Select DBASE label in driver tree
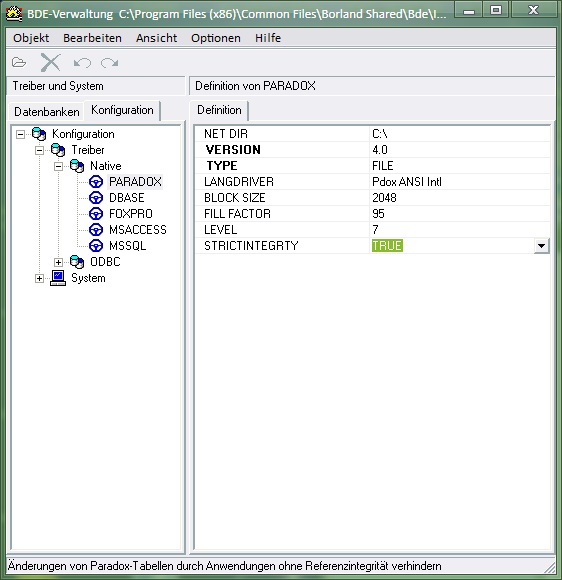Viewport: 562px width, 580px height. pos(127,198)
